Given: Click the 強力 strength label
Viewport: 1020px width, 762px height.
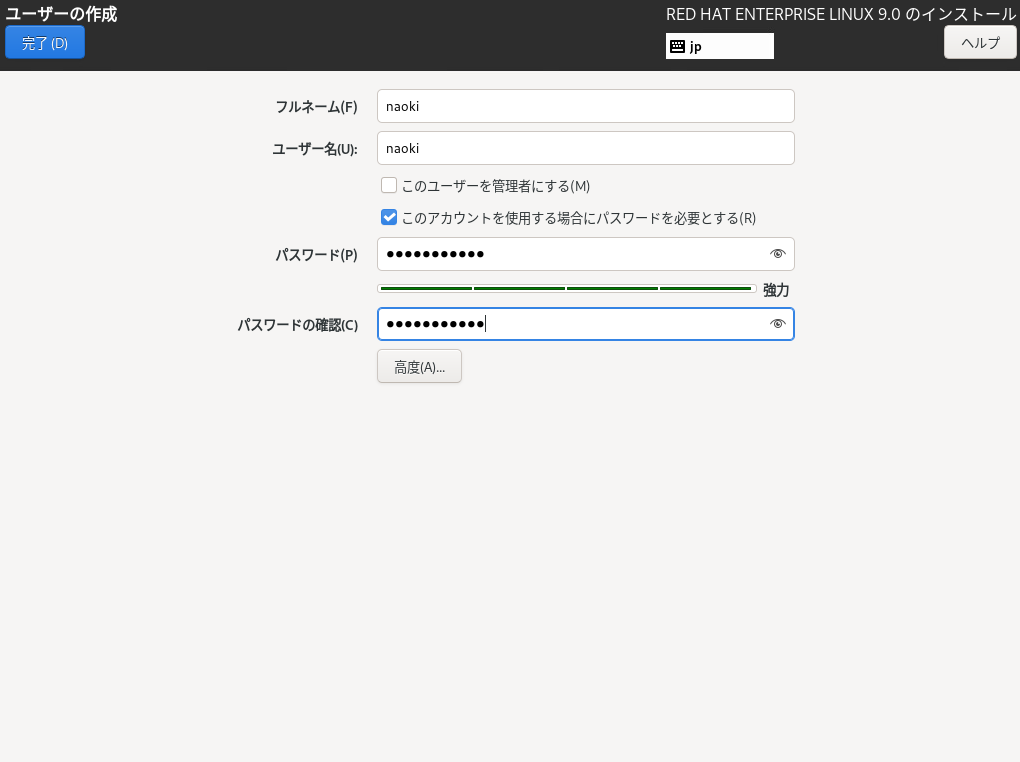Looking at the screenshot, I should [776, 290].
